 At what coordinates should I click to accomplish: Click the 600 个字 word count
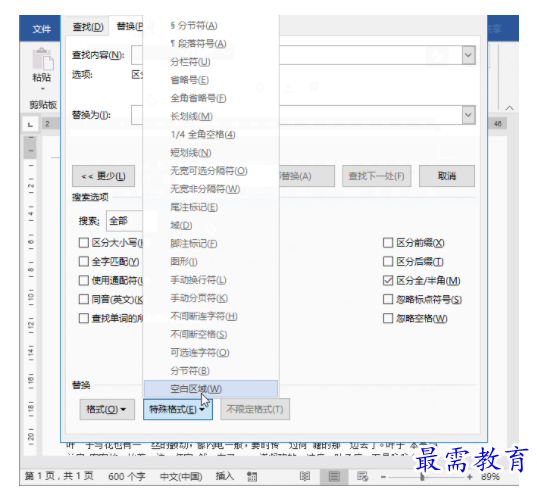[127, 477]
